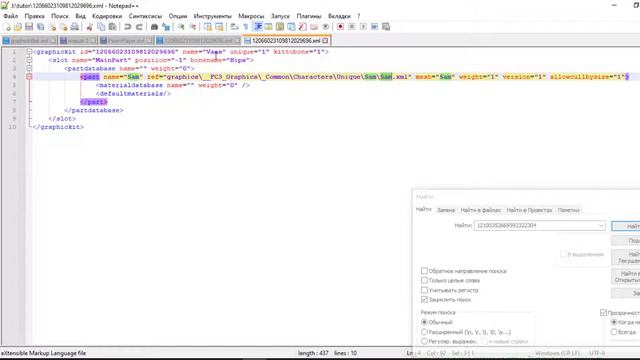
Task: Play back the recorded macro icon
Action: tap(363, 27)
